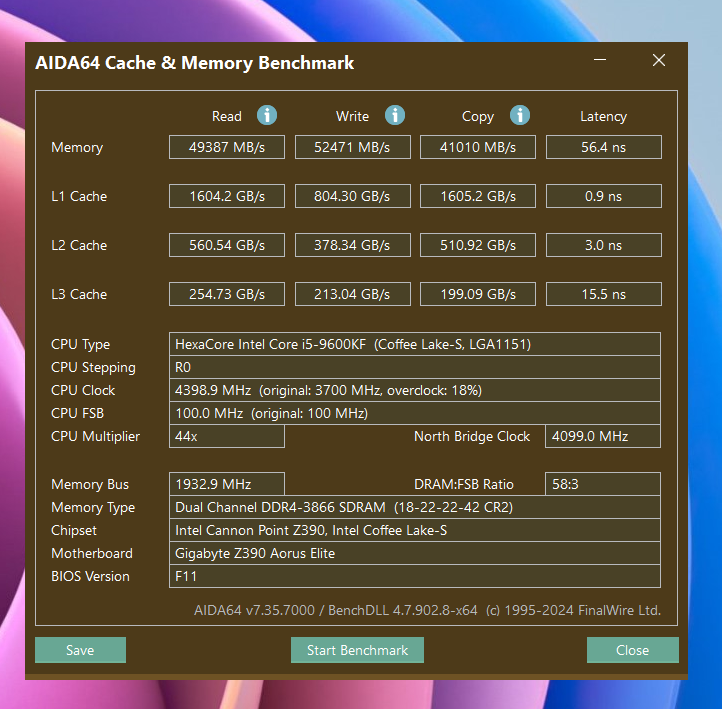Click Memory Type field DDR4-3866 SDRAM

[x=415, y=507]
